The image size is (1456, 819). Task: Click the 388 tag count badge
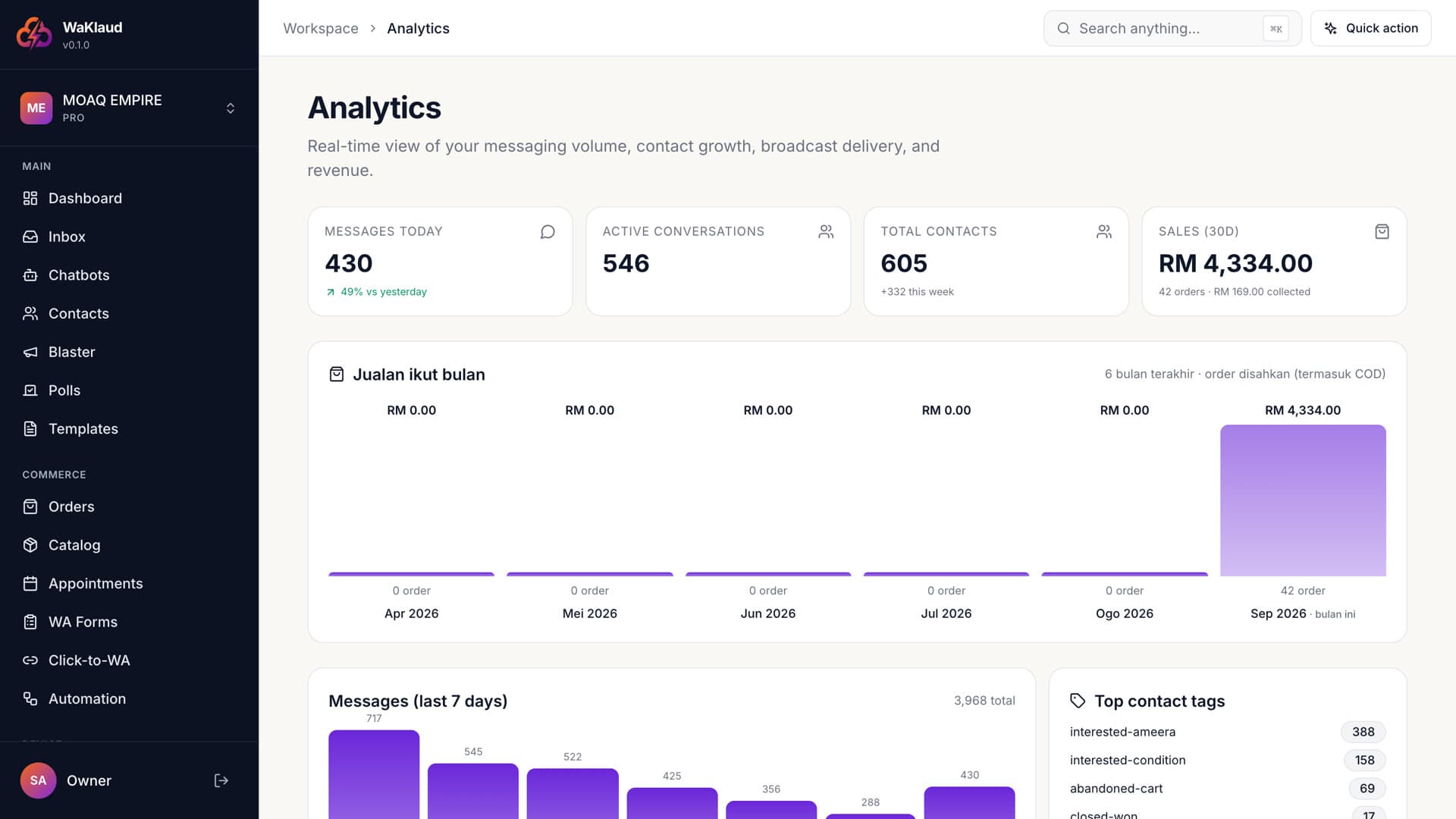(1363, 732)
